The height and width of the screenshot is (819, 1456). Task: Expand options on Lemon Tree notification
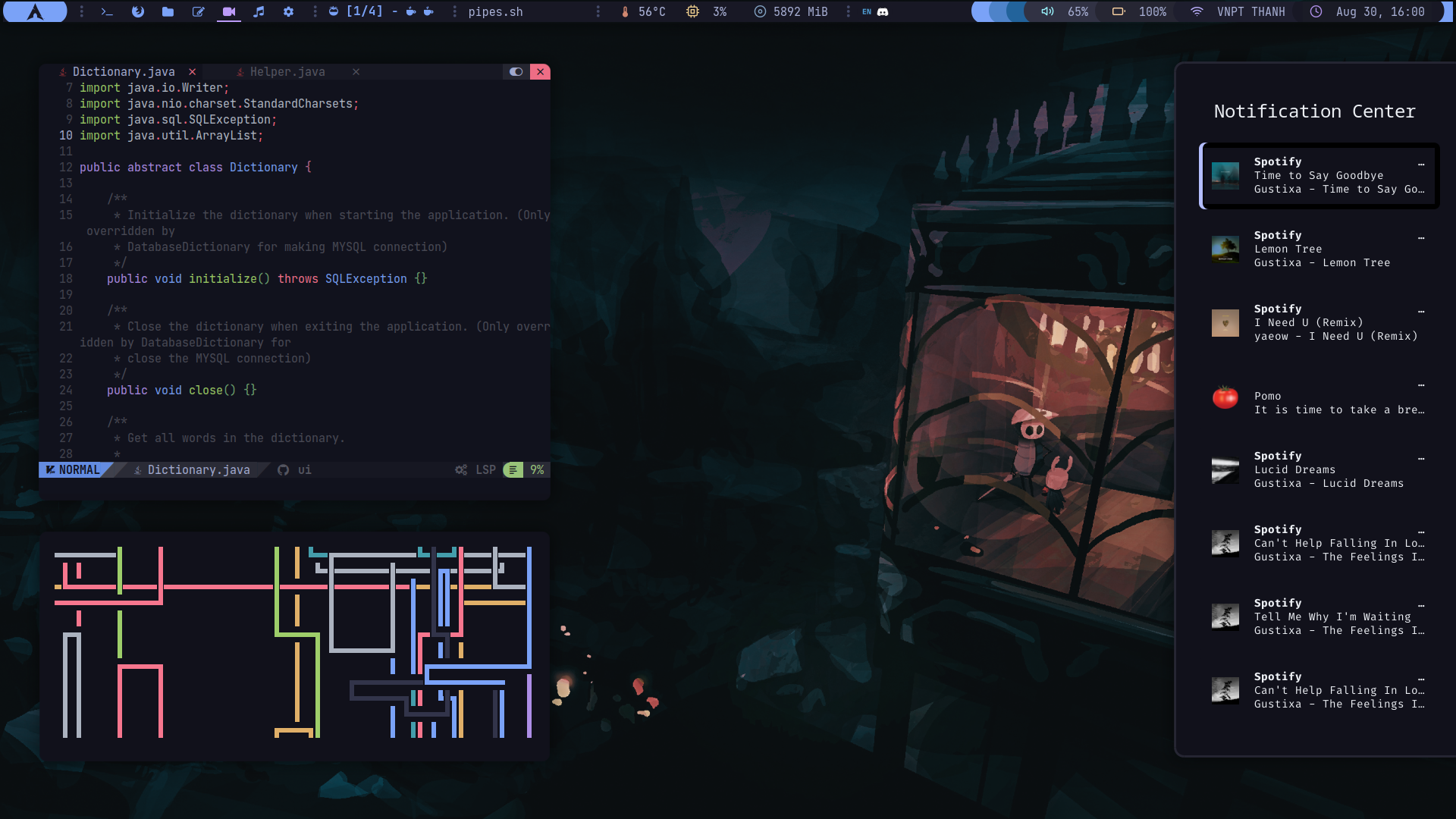click(x=1420, y=237)
